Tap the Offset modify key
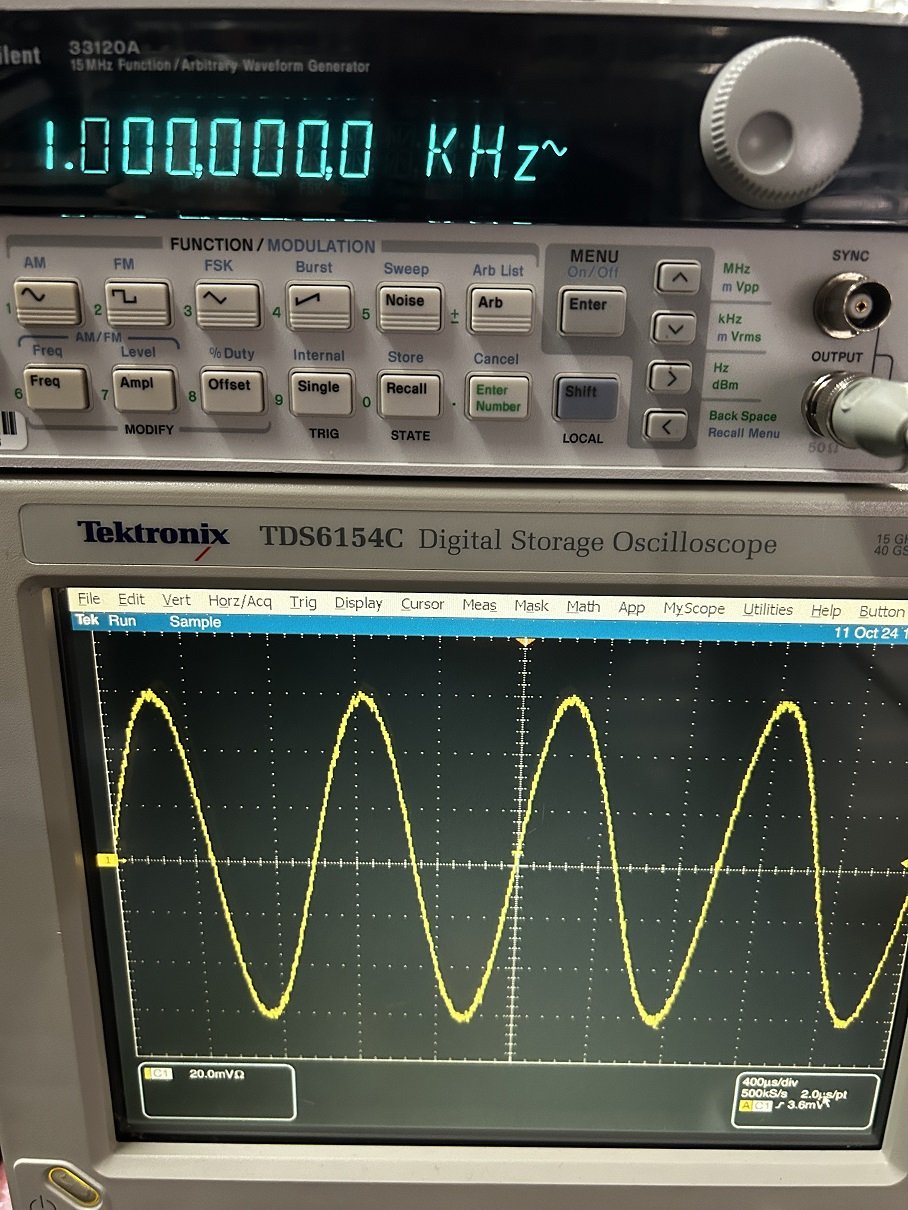The image size is (908, 1210). [x=232, y=389]
